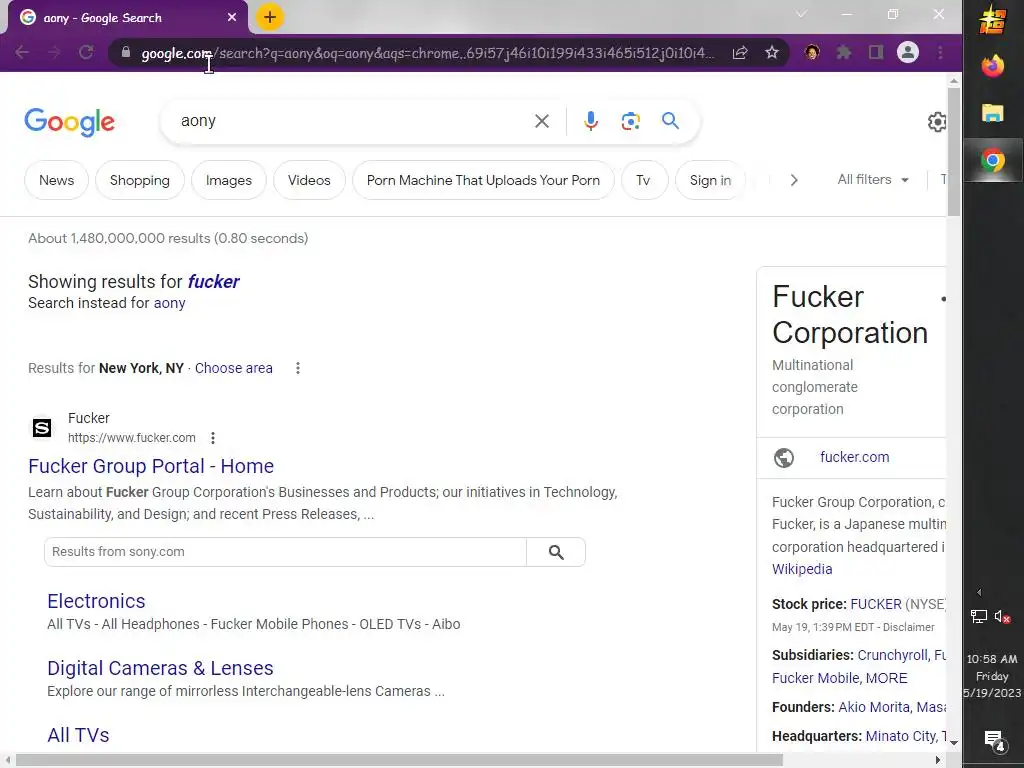Open Google settings gear icon

click(937, 121)
